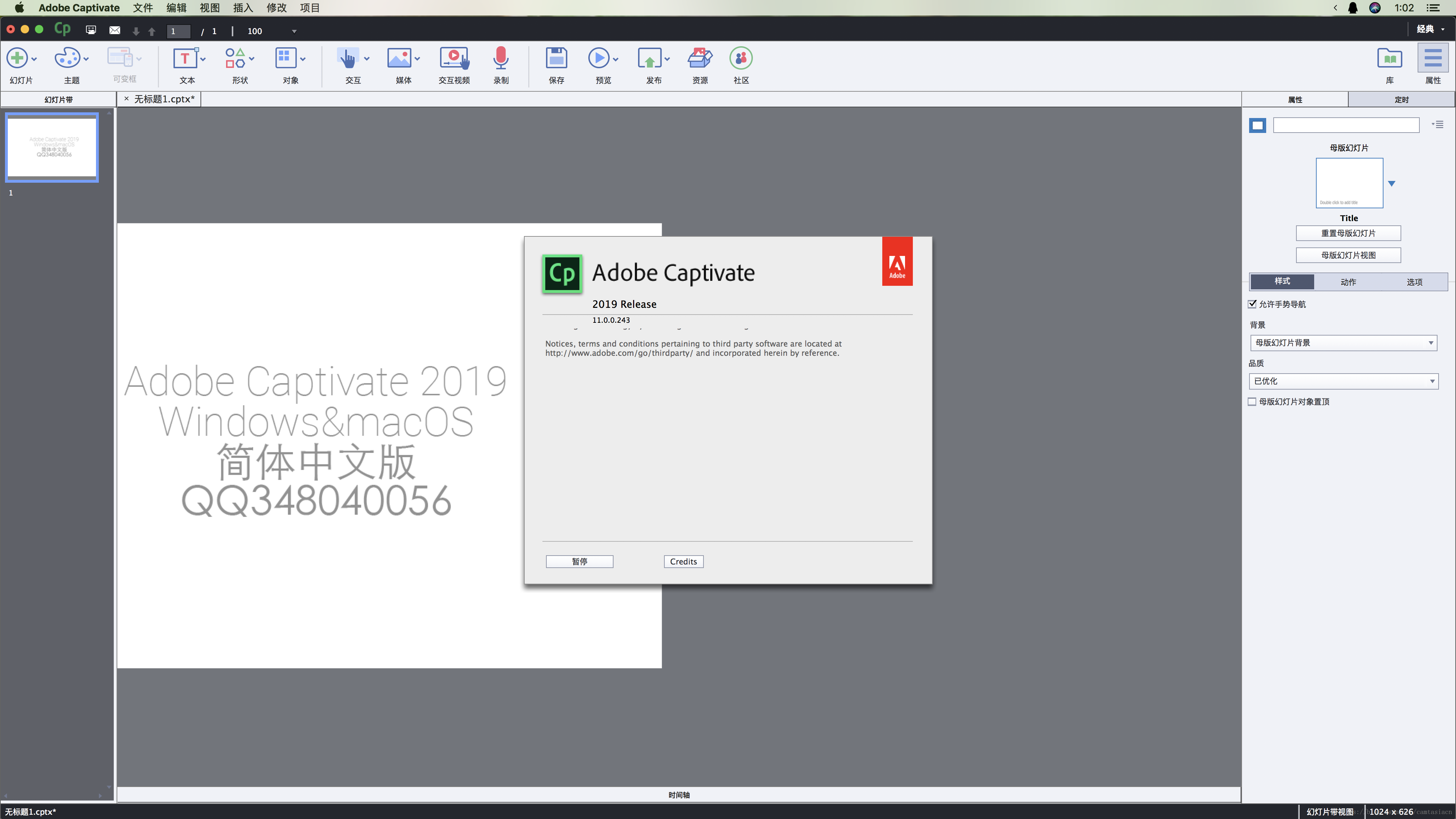This screenshot has height=819, width=1456.
Task: Select slide 1 thumbnail in filmstrip
Action: point(52,147)
